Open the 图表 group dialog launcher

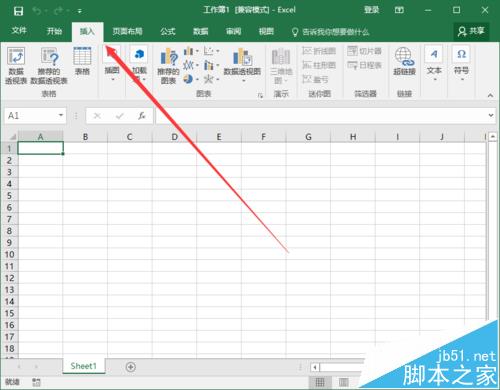(260, 96)
